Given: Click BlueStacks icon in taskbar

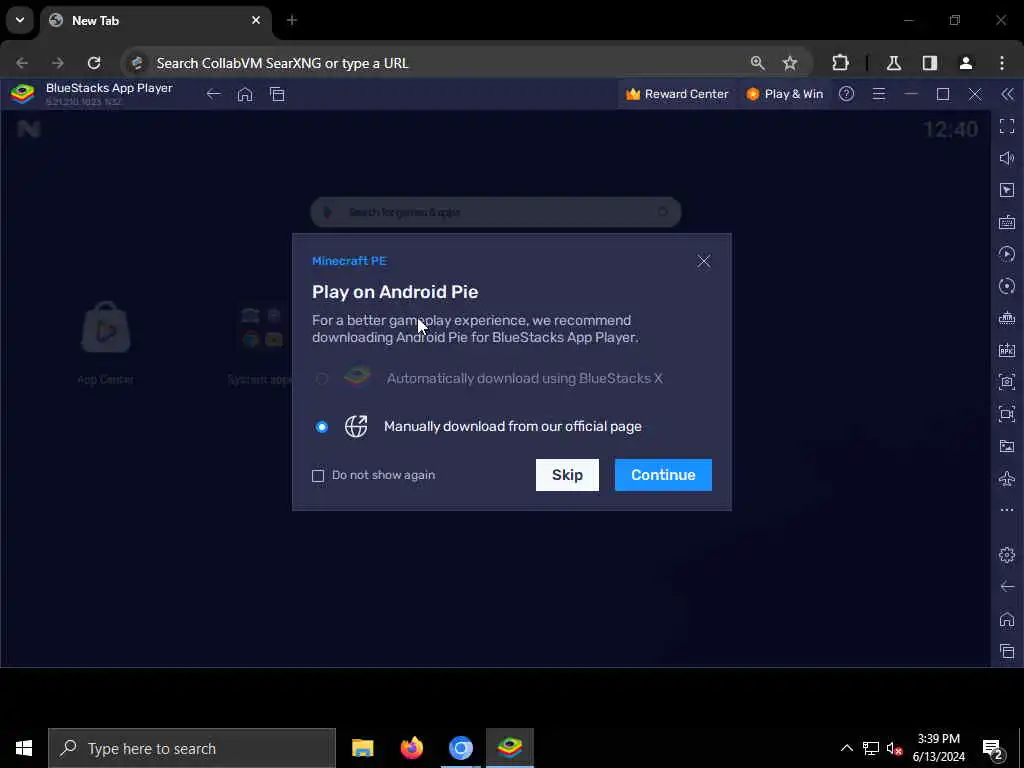Looking at the screenshot, I should pos(510,748).
